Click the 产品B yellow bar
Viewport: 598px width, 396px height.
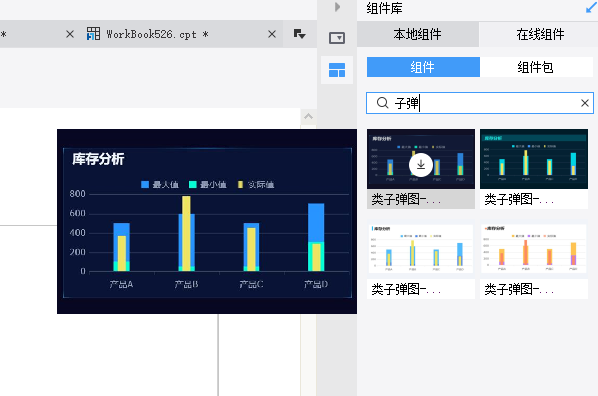point(186,233)
